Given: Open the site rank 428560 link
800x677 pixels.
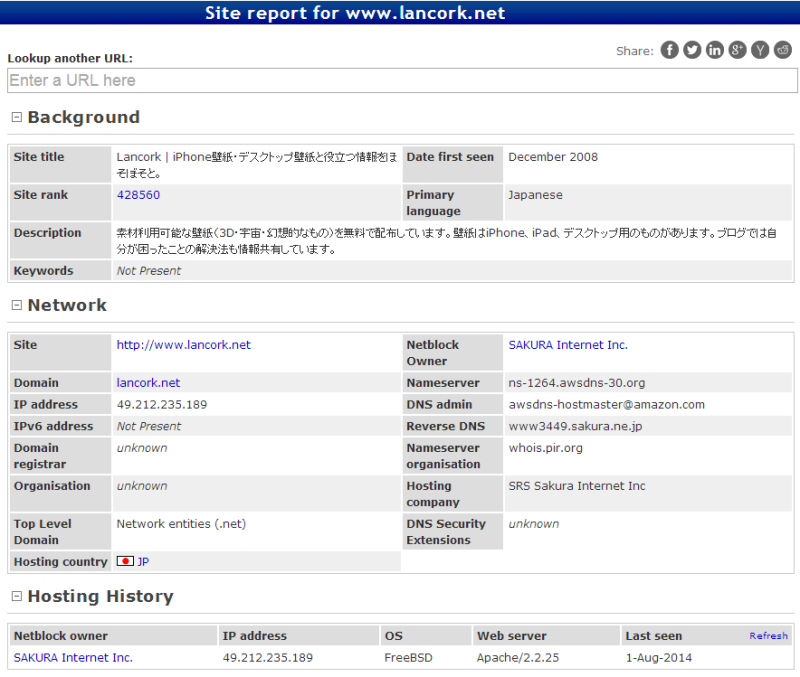Looking at the screenshot, I should tap(138, 195).
